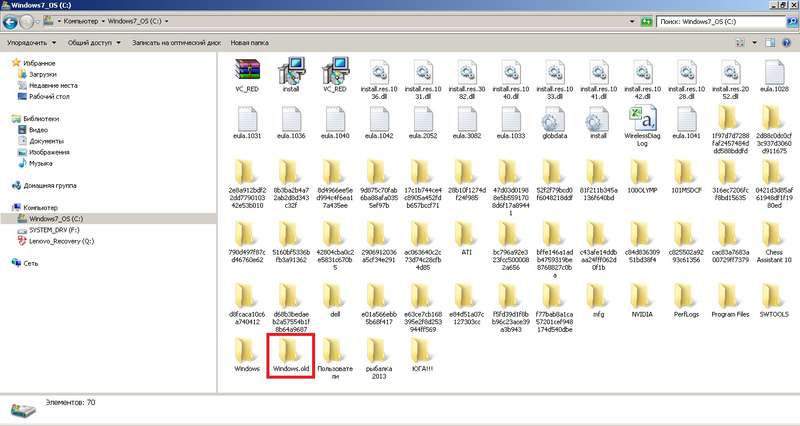Viewport: 800px width, 426px height.
Task: Select the eula.1028 text file
Action: click(x=774, y=76)
